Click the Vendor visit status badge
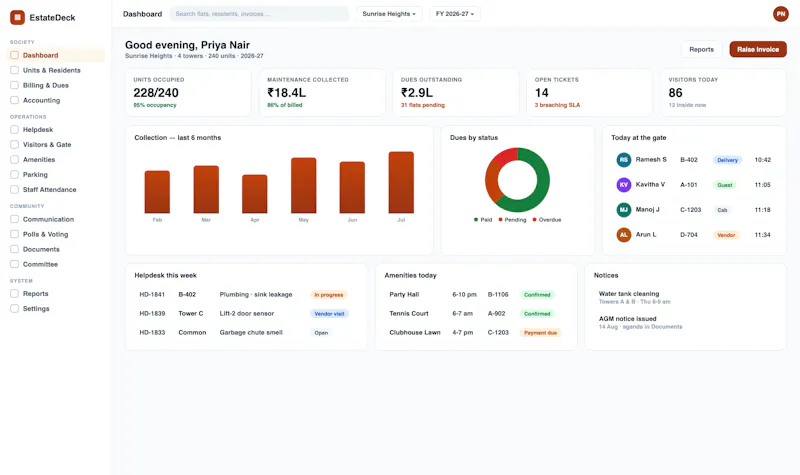 click(x=329, y=314)
